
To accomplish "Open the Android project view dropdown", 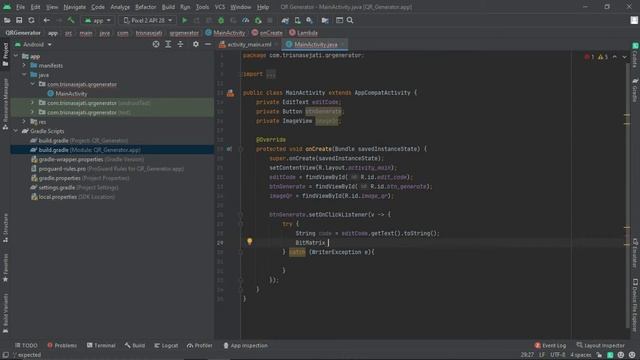I will click(x=33, y=44).
